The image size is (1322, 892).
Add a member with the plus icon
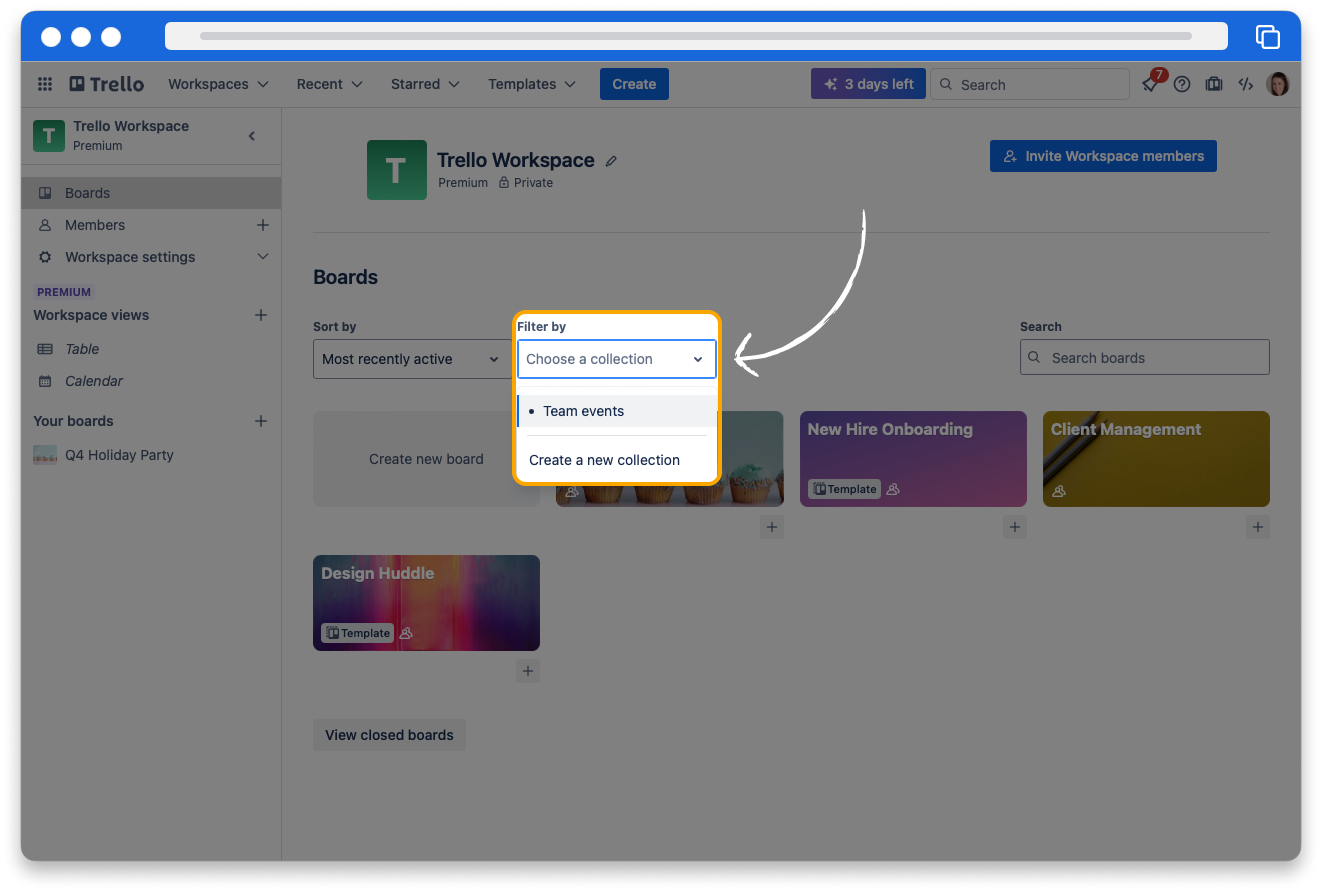click(263, 225)
